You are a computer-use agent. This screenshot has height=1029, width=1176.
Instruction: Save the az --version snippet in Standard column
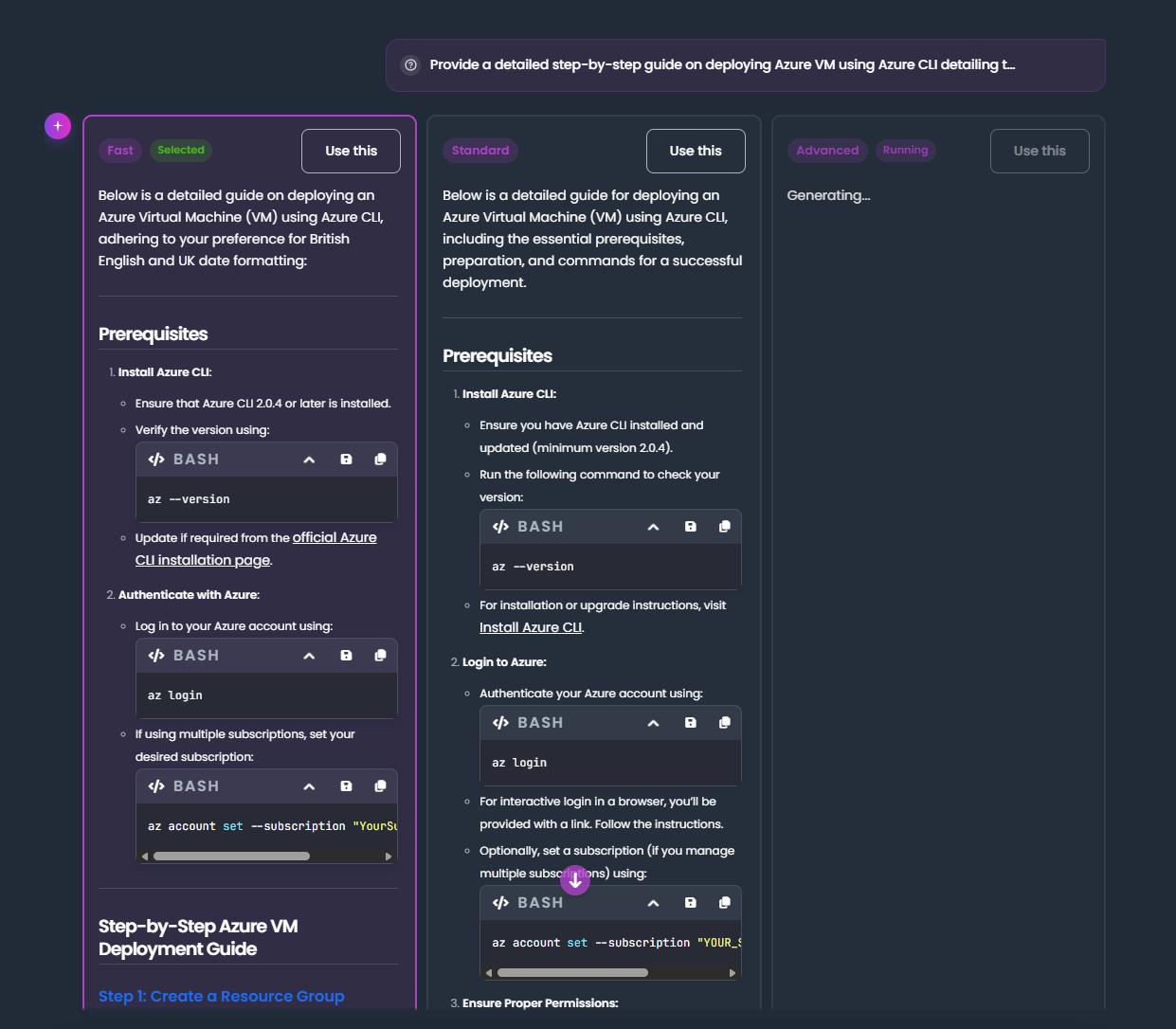coord(691,527)
